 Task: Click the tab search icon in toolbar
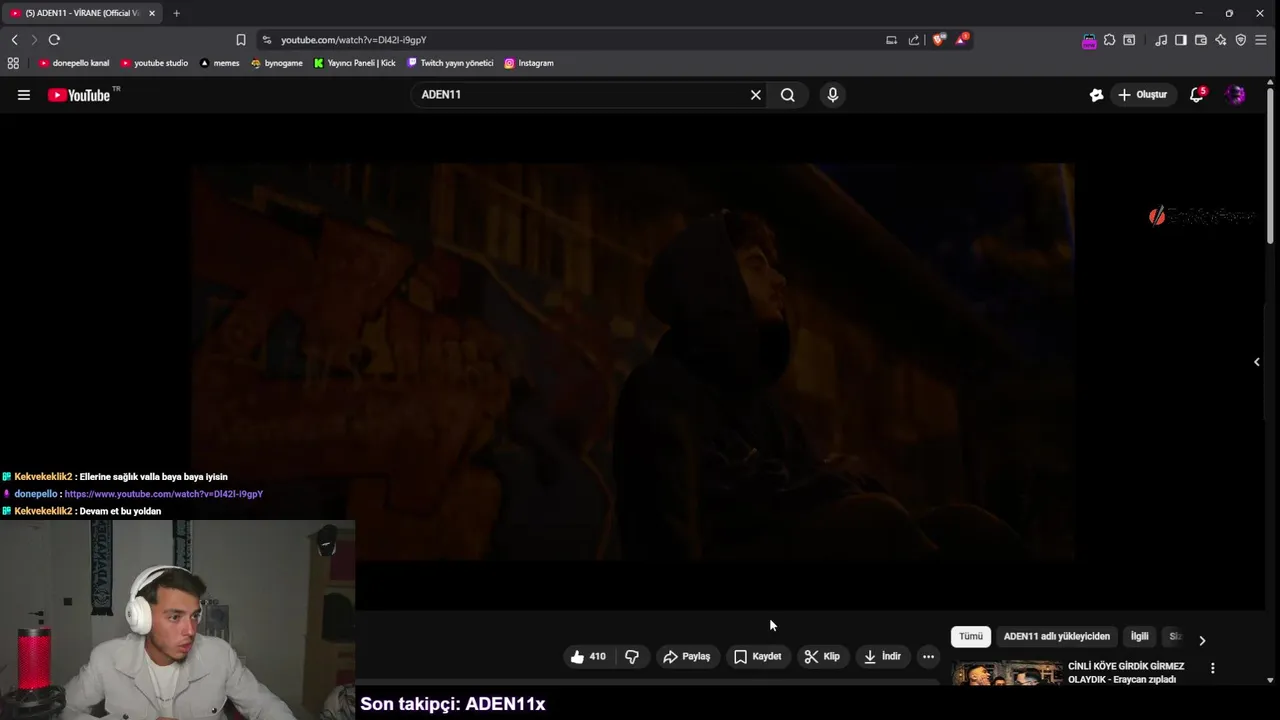1129,40
